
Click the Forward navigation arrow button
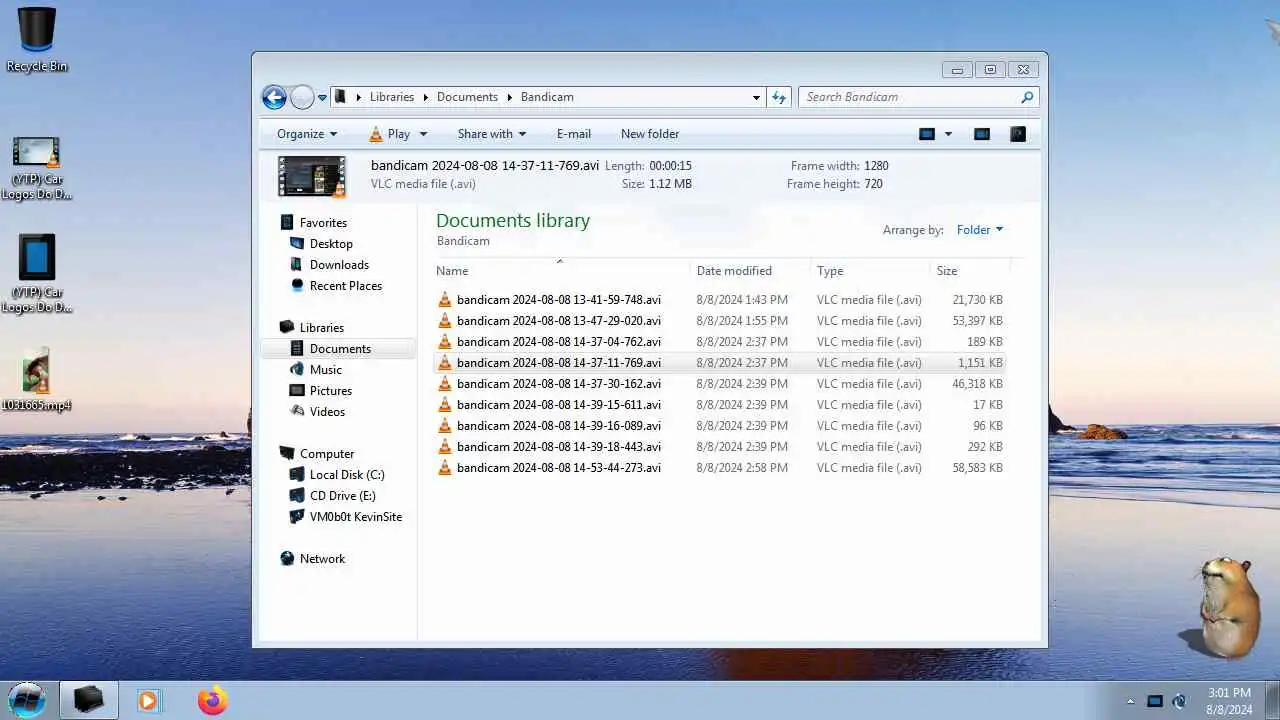coord(302,97)
